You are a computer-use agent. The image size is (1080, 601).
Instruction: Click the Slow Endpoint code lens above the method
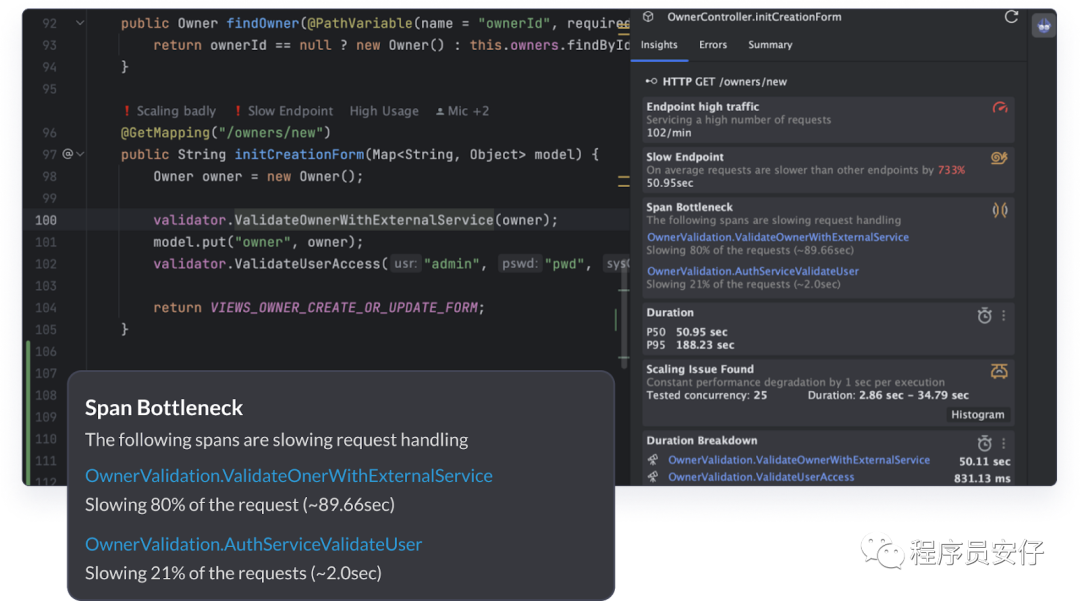click(284, 111)
